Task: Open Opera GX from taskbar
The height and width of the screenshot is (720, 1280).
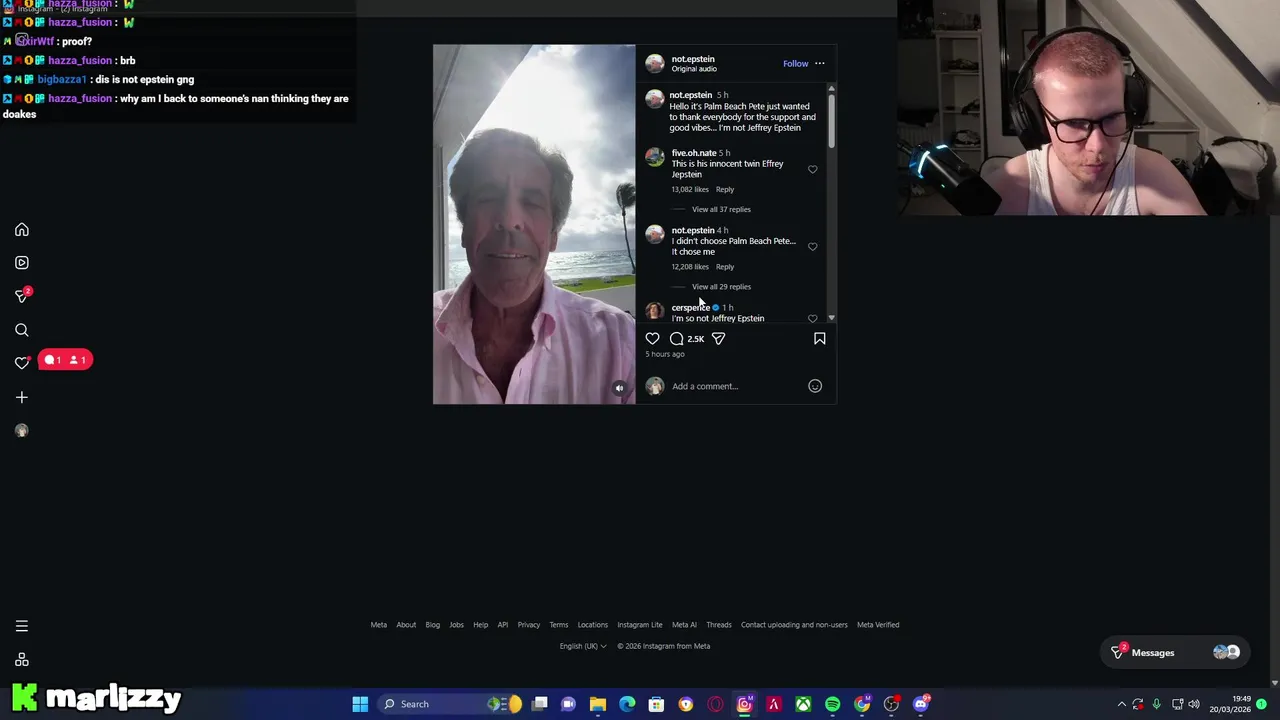Action: pyautogui.click(x=715, y=704)
